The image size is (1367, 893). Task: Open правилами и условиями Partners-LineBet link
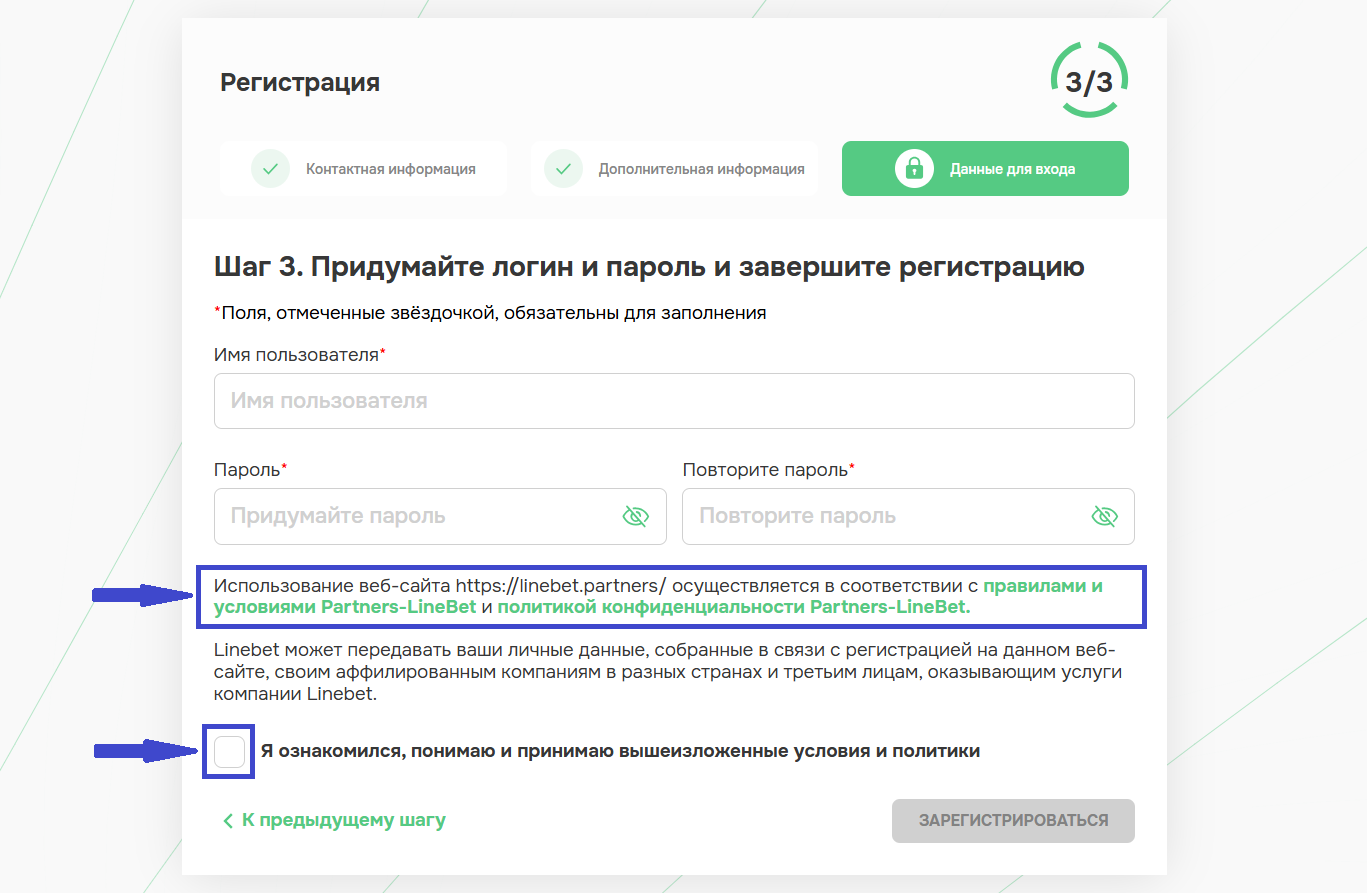click(x=658, y=596)
